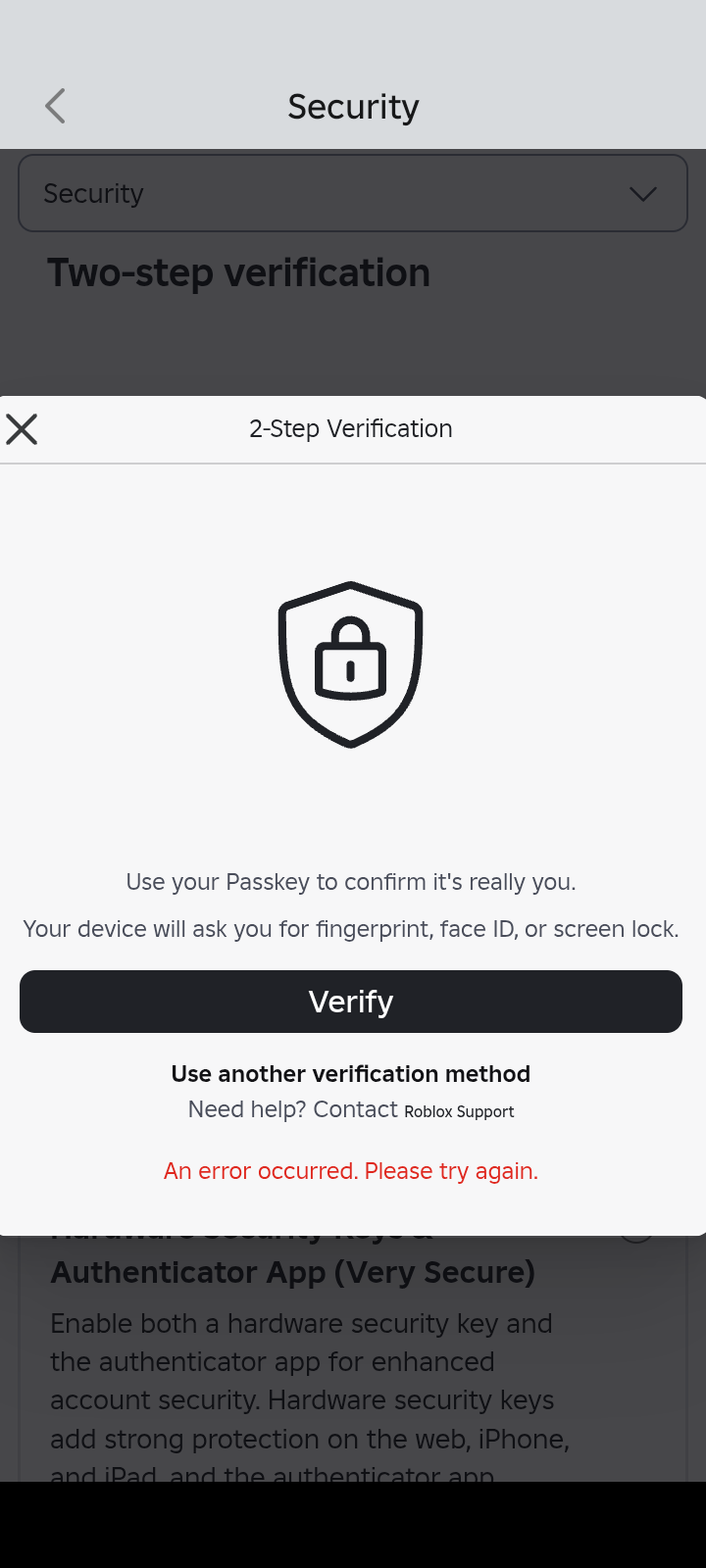Click the fingerprint, face ID instruction line

click(351, 929)
